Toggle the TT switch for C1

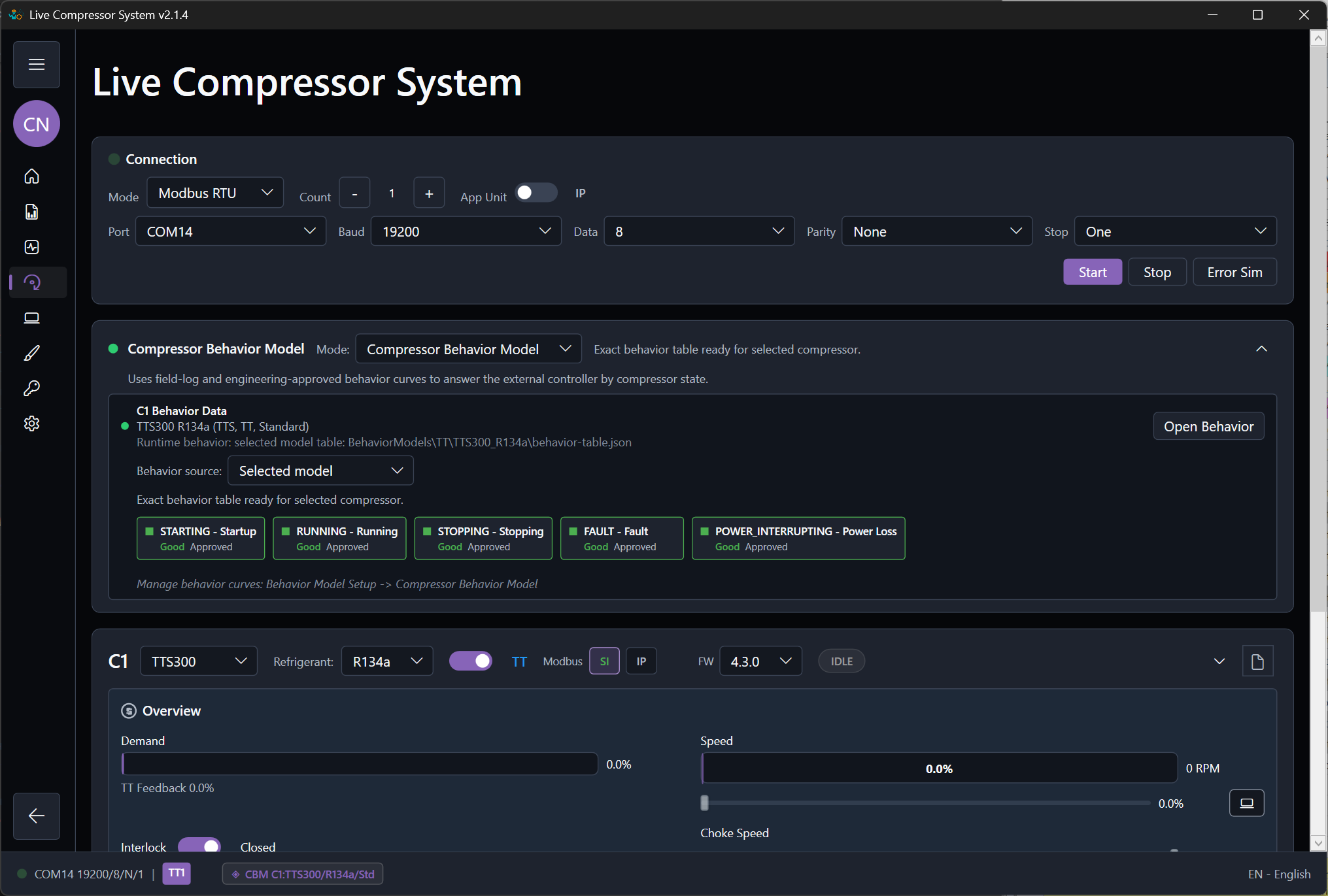point(471,661)
